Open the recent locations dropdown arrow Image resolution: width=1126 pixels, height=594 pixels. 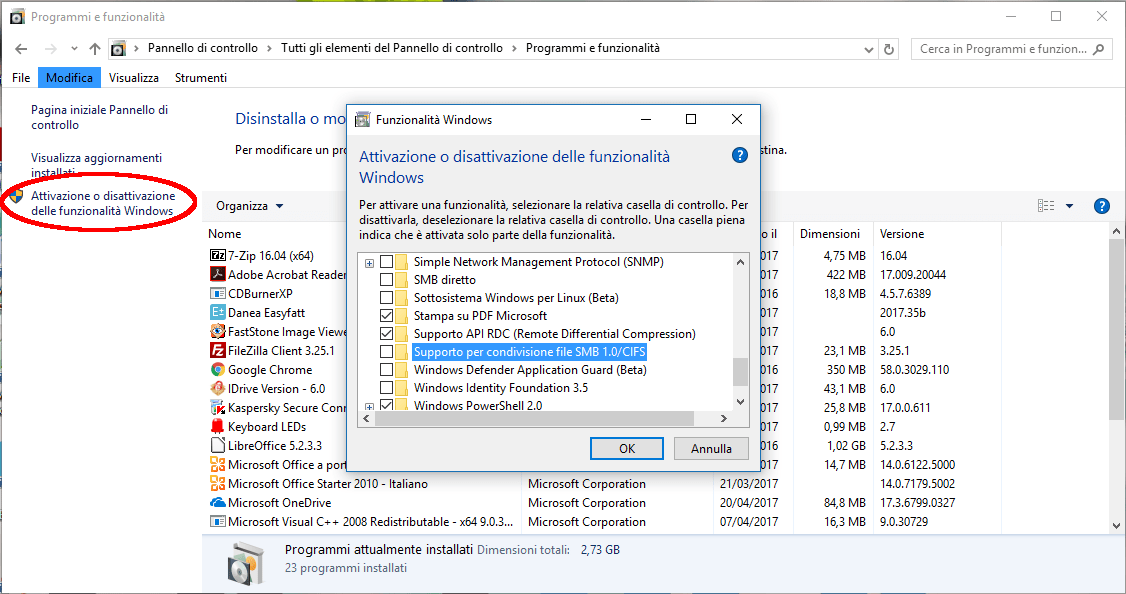(x=74, y=49)
